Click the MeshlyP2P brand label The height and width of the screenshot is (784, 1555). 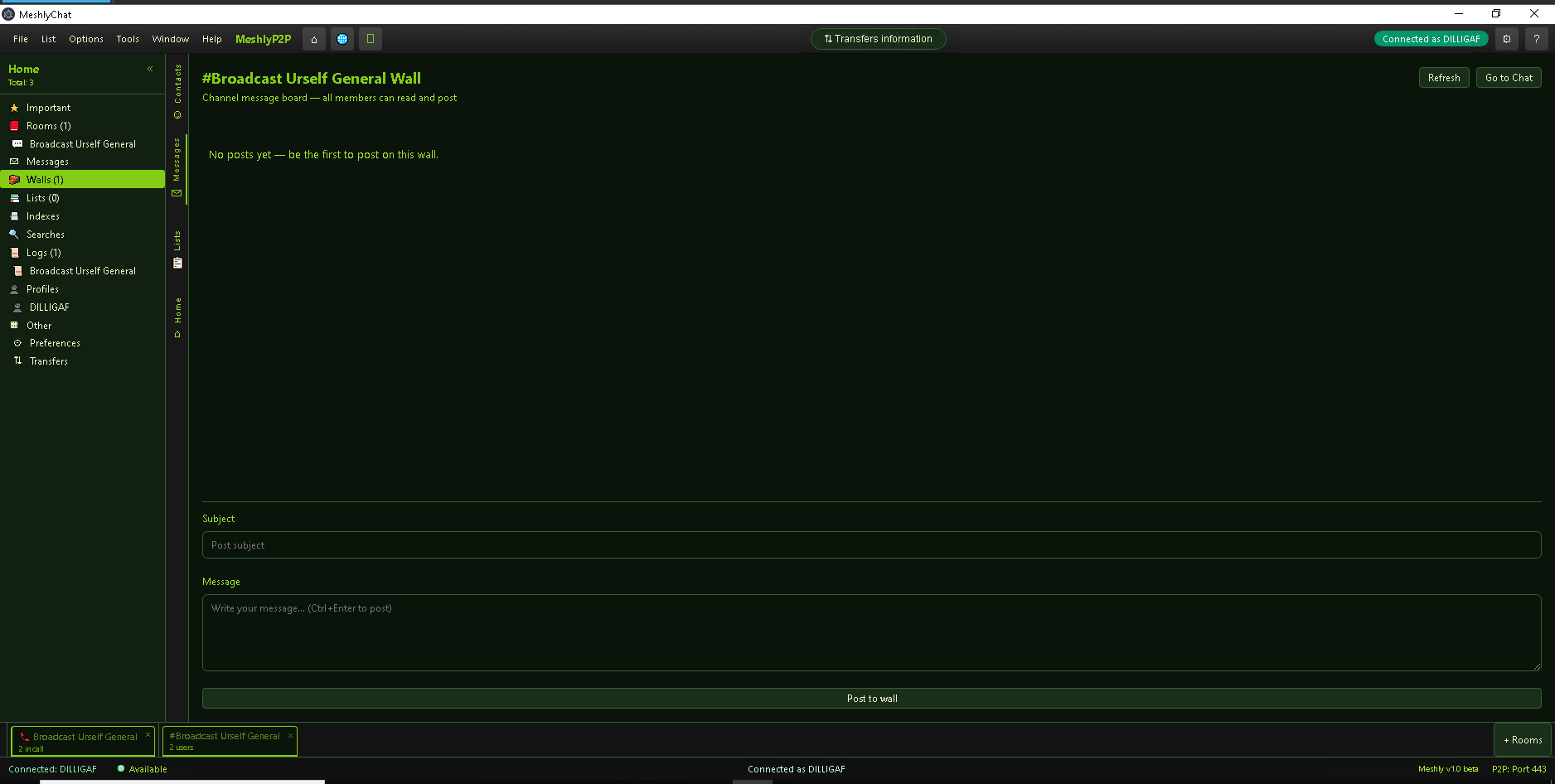pos(263,39)
